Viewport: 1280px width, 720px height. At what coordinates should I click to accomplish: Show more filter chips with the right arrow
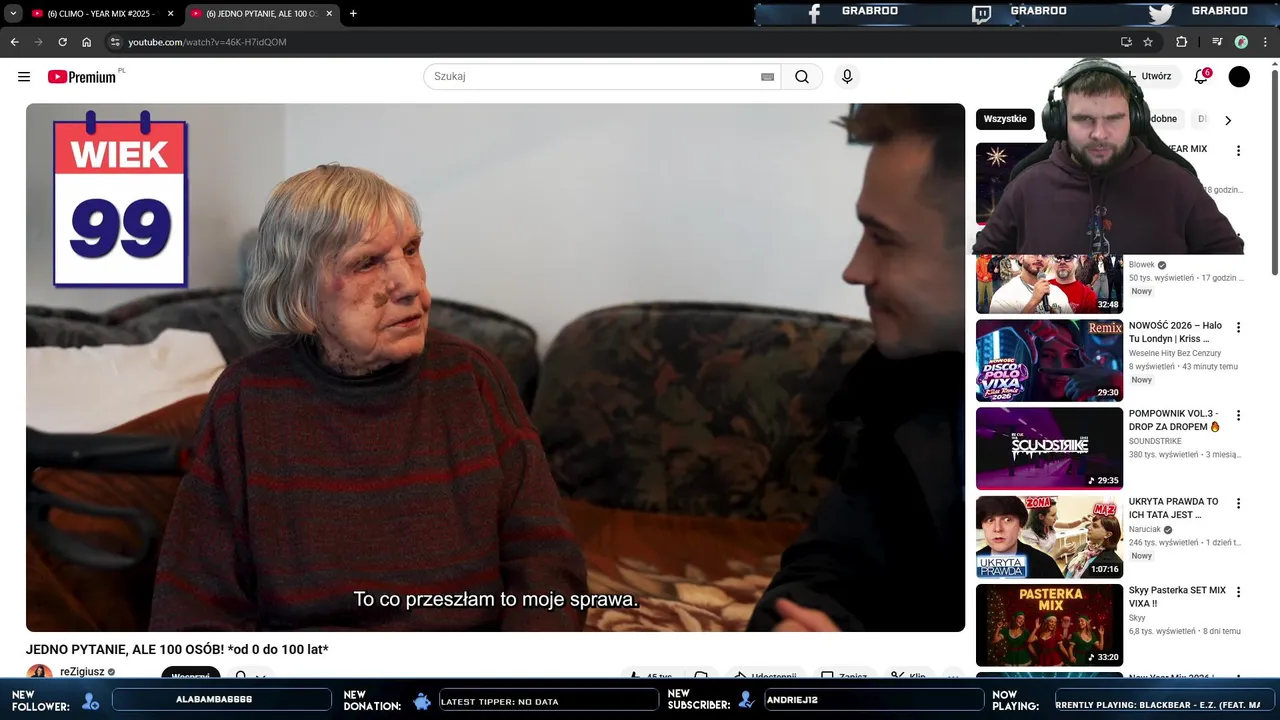click(x=1228, y=120)
